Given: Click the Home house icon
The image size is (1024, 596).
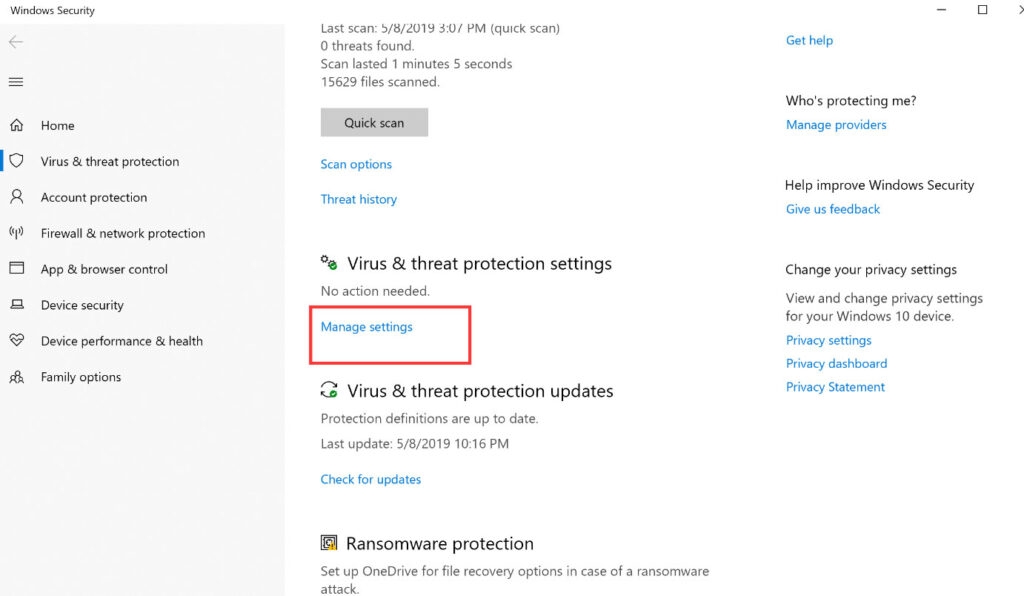Looking at the screenshot, I should (16, 125).
